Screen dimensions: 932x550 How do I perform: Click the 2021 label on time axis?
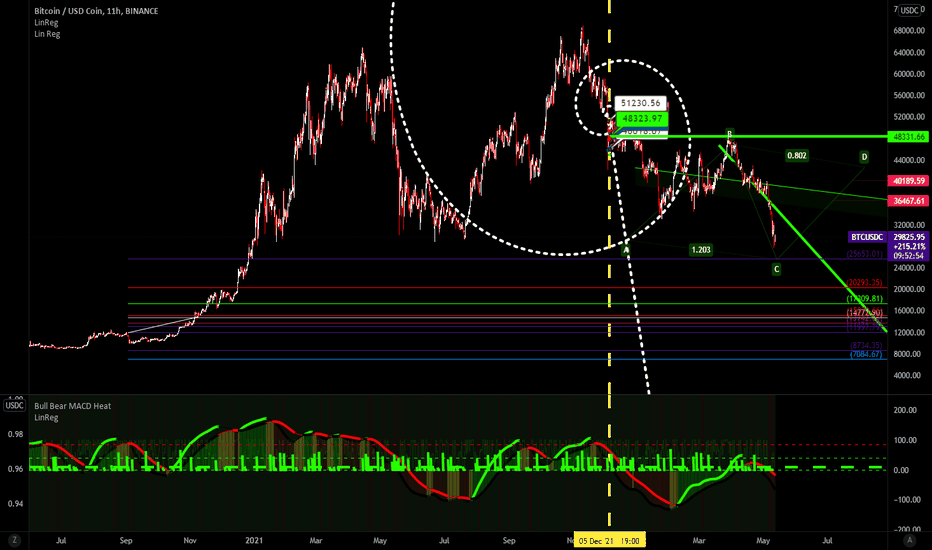(x=254, y=540)
